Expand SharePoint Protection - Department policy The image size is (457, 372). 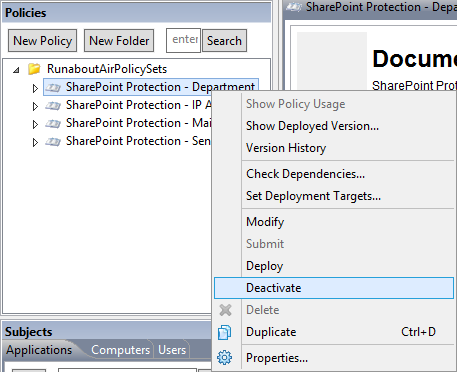point(35,88)
